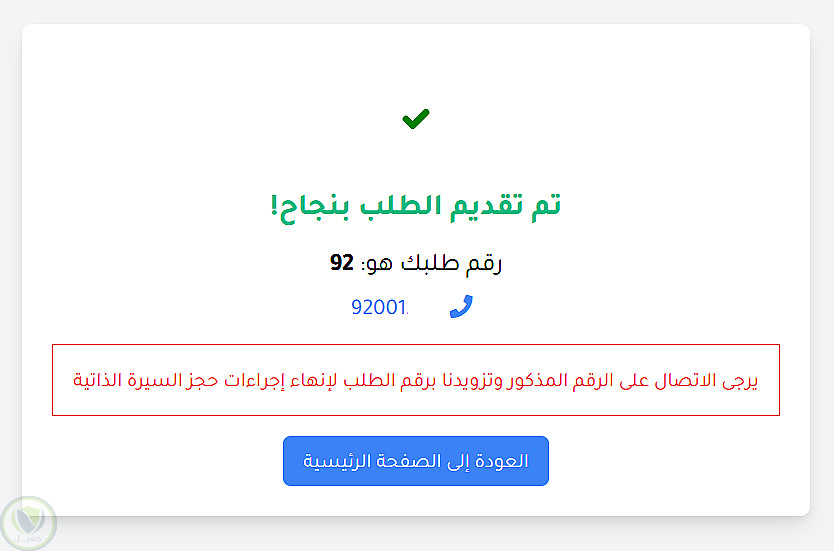
Task: Click the bold order number 92
Action: [x=342, y=263]
